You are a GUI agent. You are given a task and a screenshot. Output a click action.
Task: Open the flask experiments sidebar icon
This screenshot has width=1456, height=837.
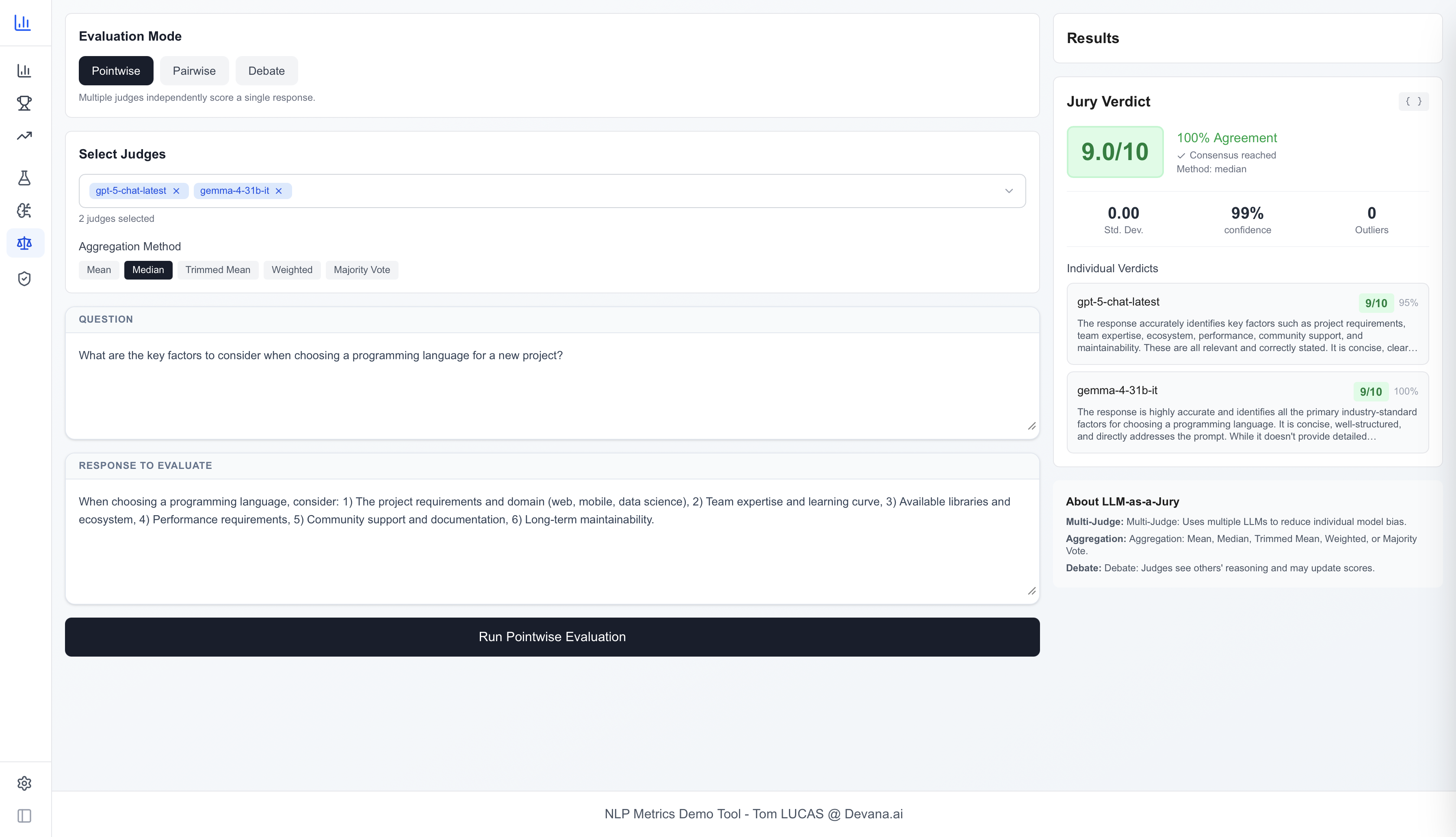(24, 178)
